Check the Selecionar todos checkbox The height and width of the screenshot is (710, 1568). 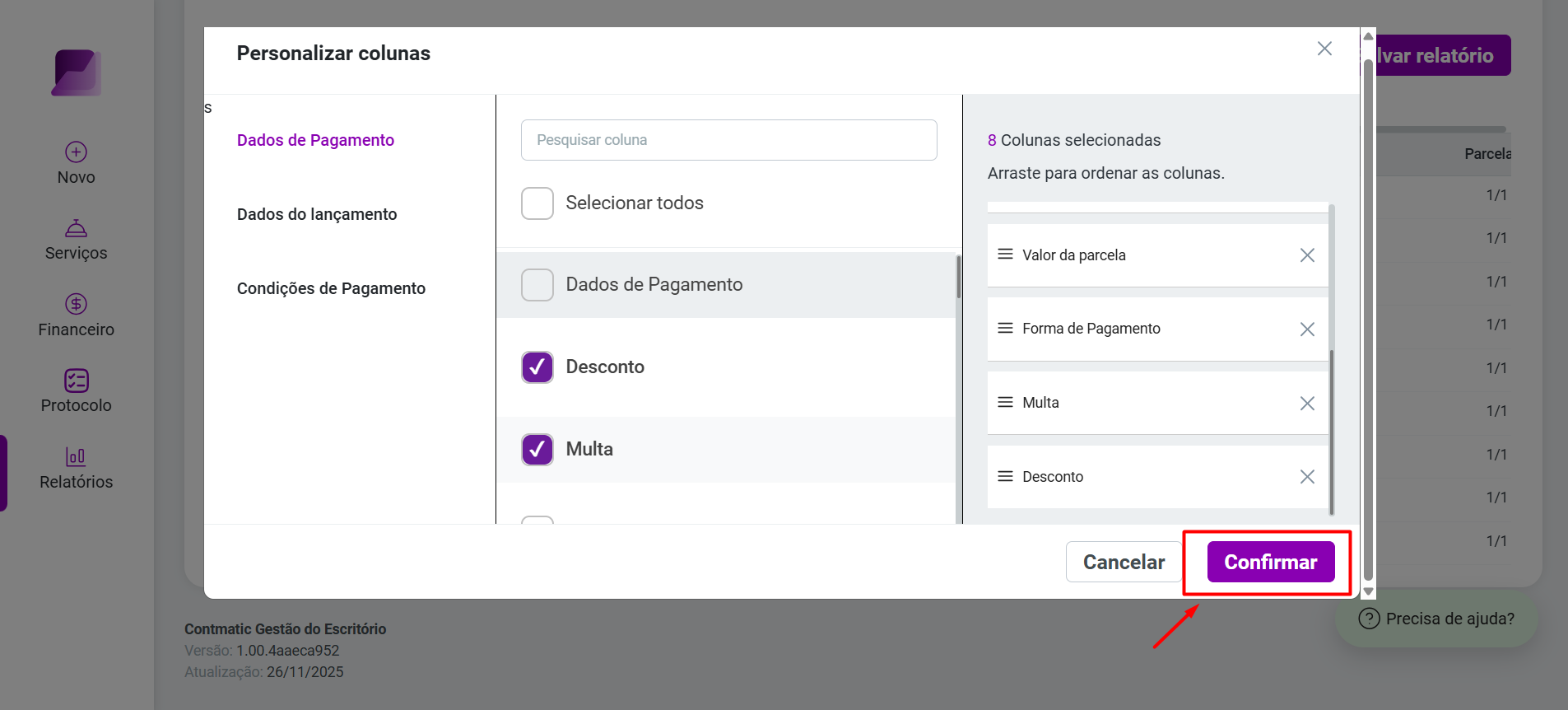(537, 203)
